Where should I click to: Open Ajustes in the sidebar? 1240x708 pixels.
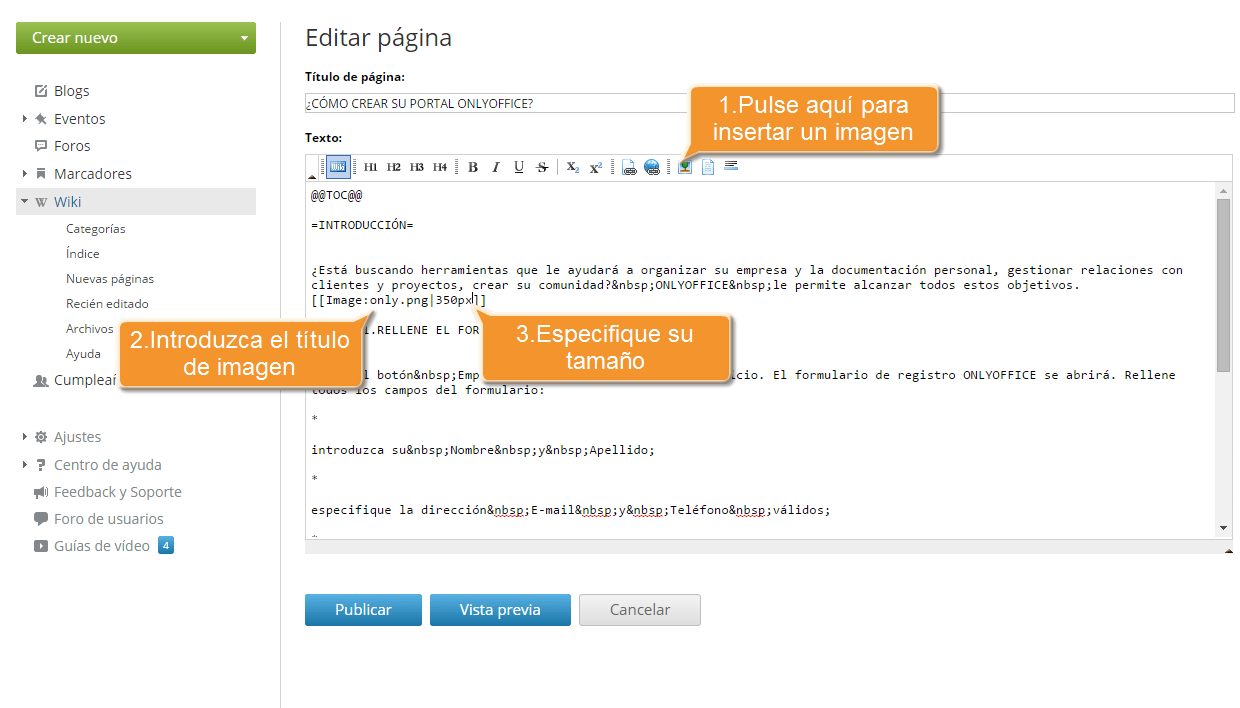point(77,437)
